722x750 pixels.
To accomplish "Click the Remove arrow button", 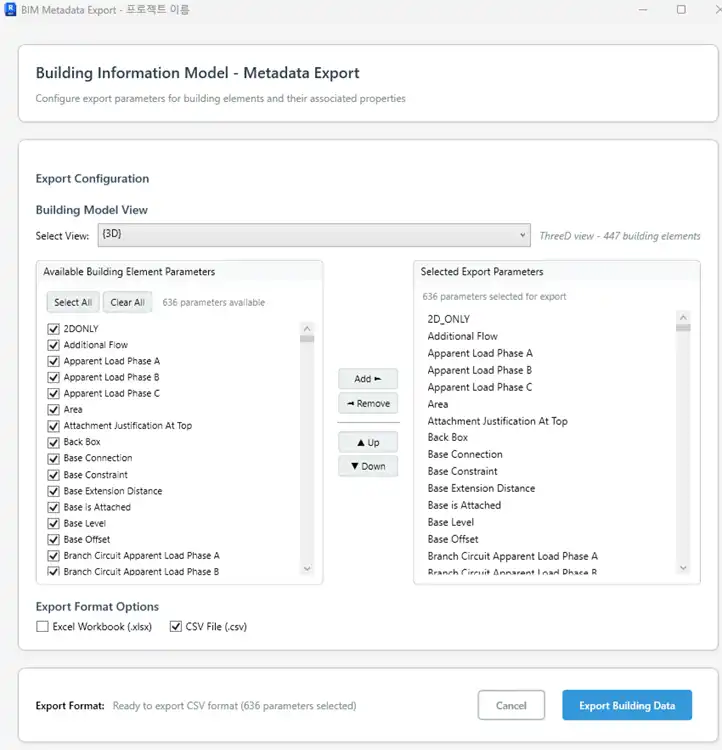I will point(368,404).
